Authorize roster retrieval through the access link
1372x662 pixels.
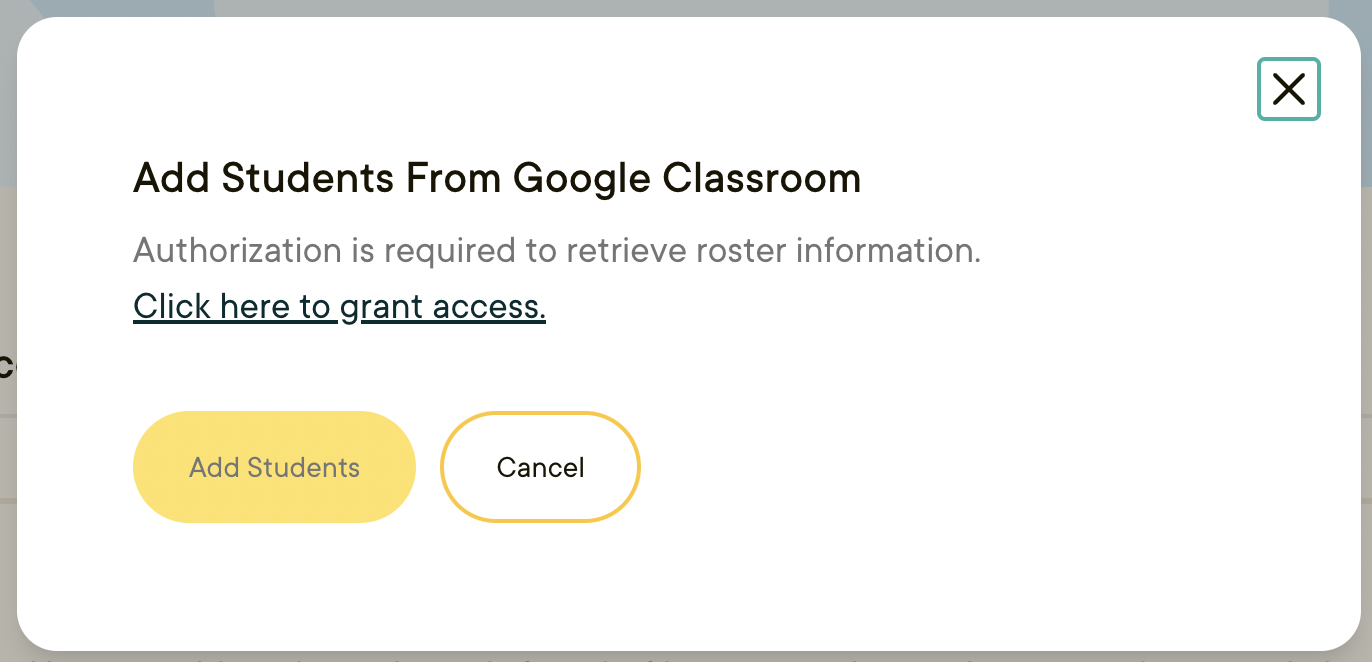click(339, 306)
